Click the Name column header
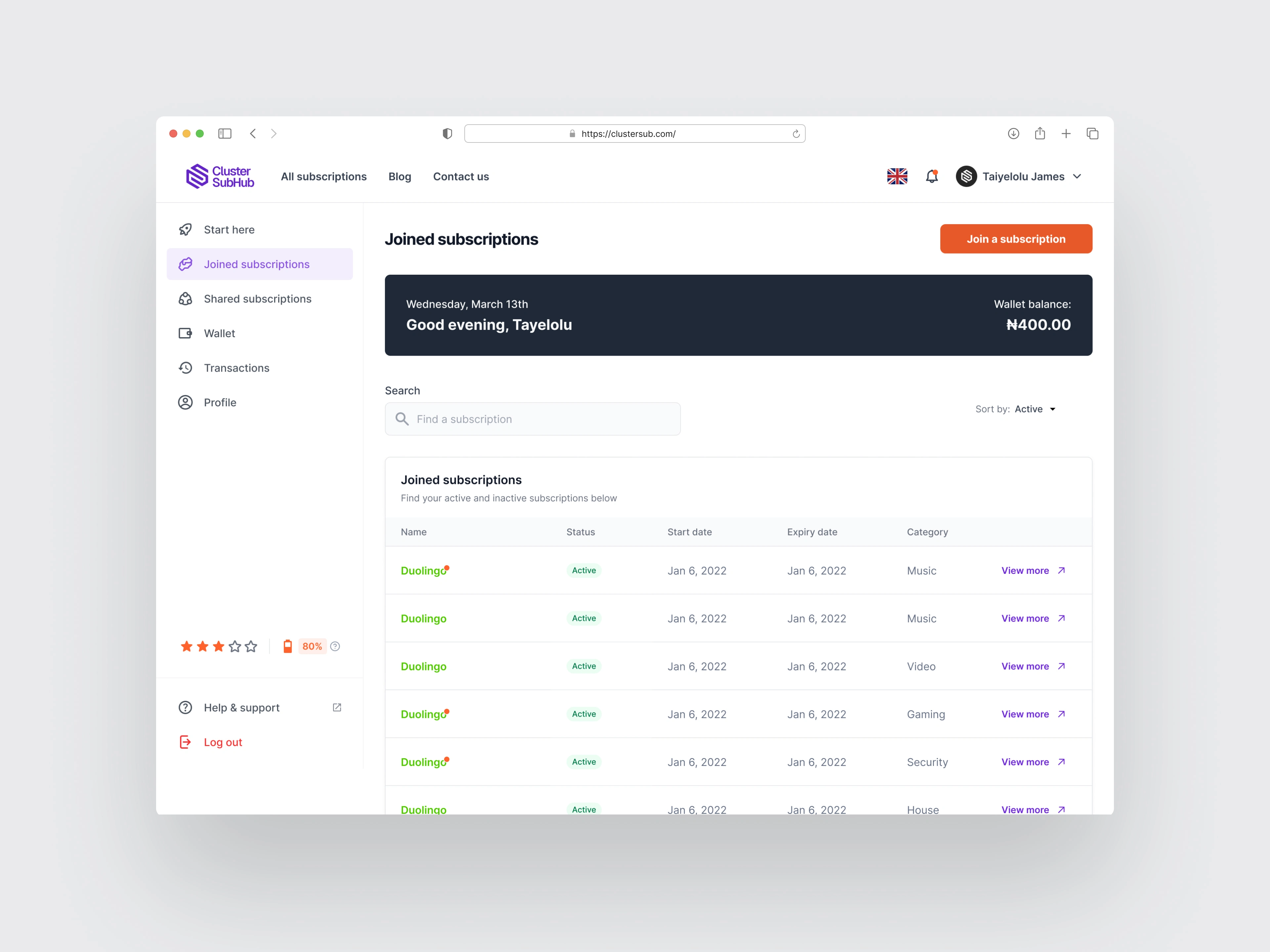The image size is (1270, 952). click(x=413, y=532)
